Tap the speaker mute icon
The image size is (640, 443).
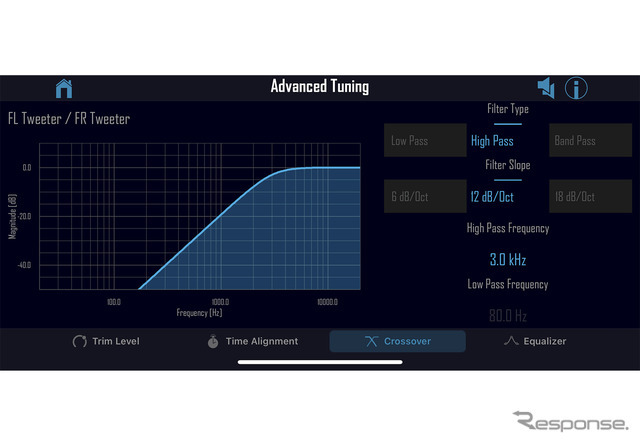[x=546, y=88]
